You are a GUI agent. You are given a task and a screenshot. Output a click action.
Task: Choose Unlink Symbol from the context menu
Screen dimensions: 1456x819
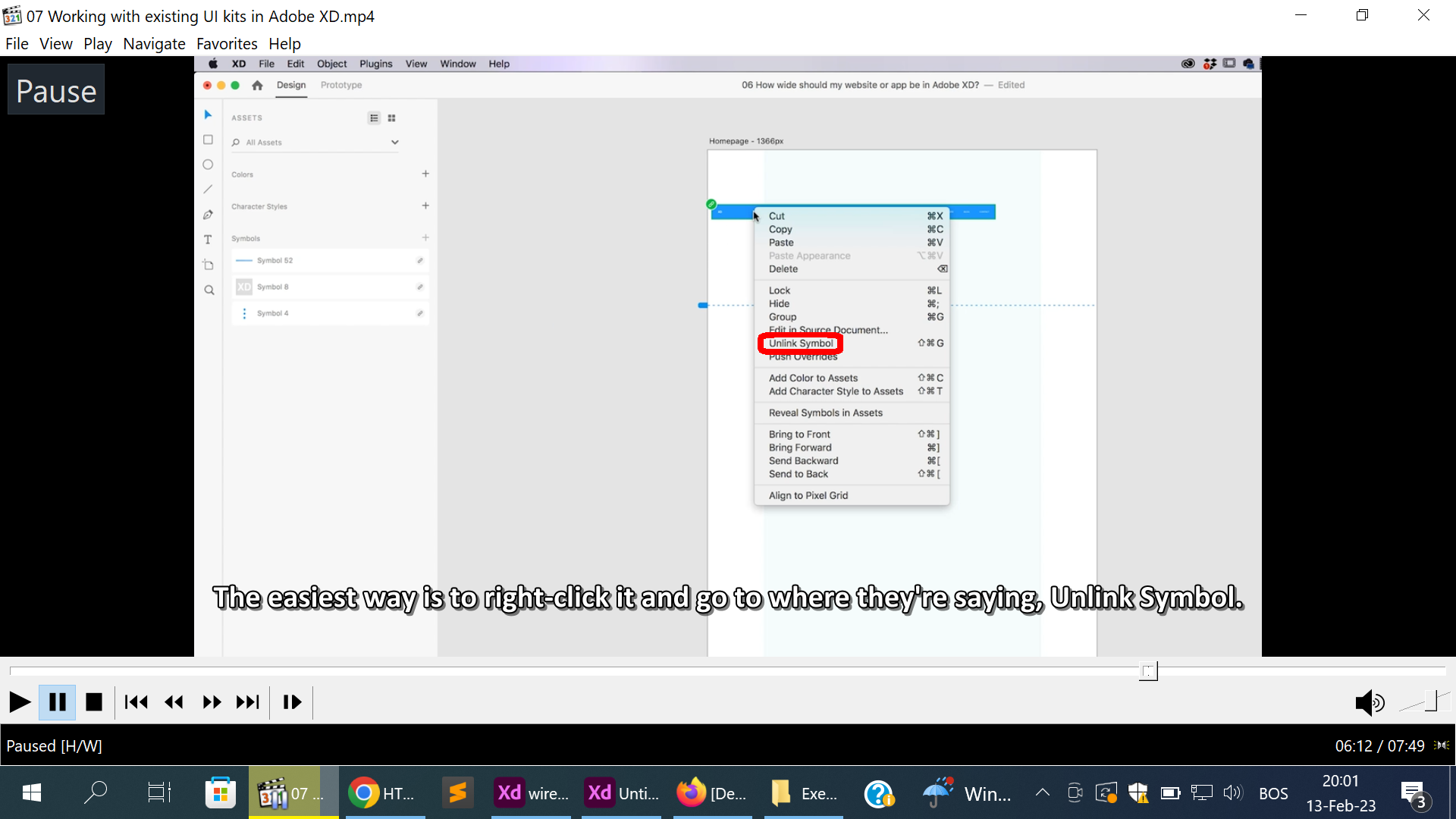click(799, 343)
